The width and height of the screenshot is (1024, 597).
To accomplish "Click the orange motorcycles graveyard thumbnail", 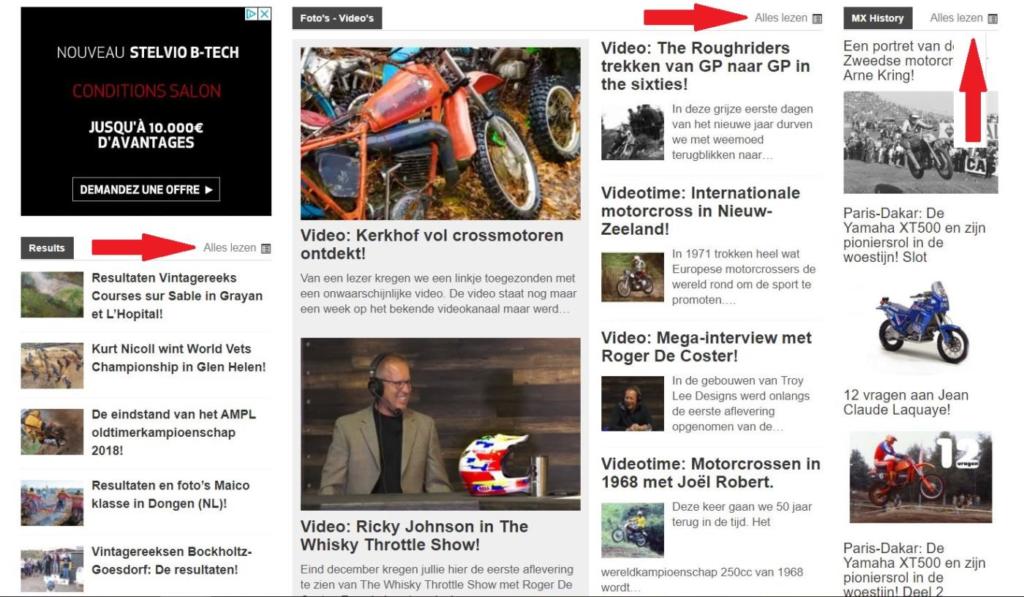I will [x=440, y=133].
